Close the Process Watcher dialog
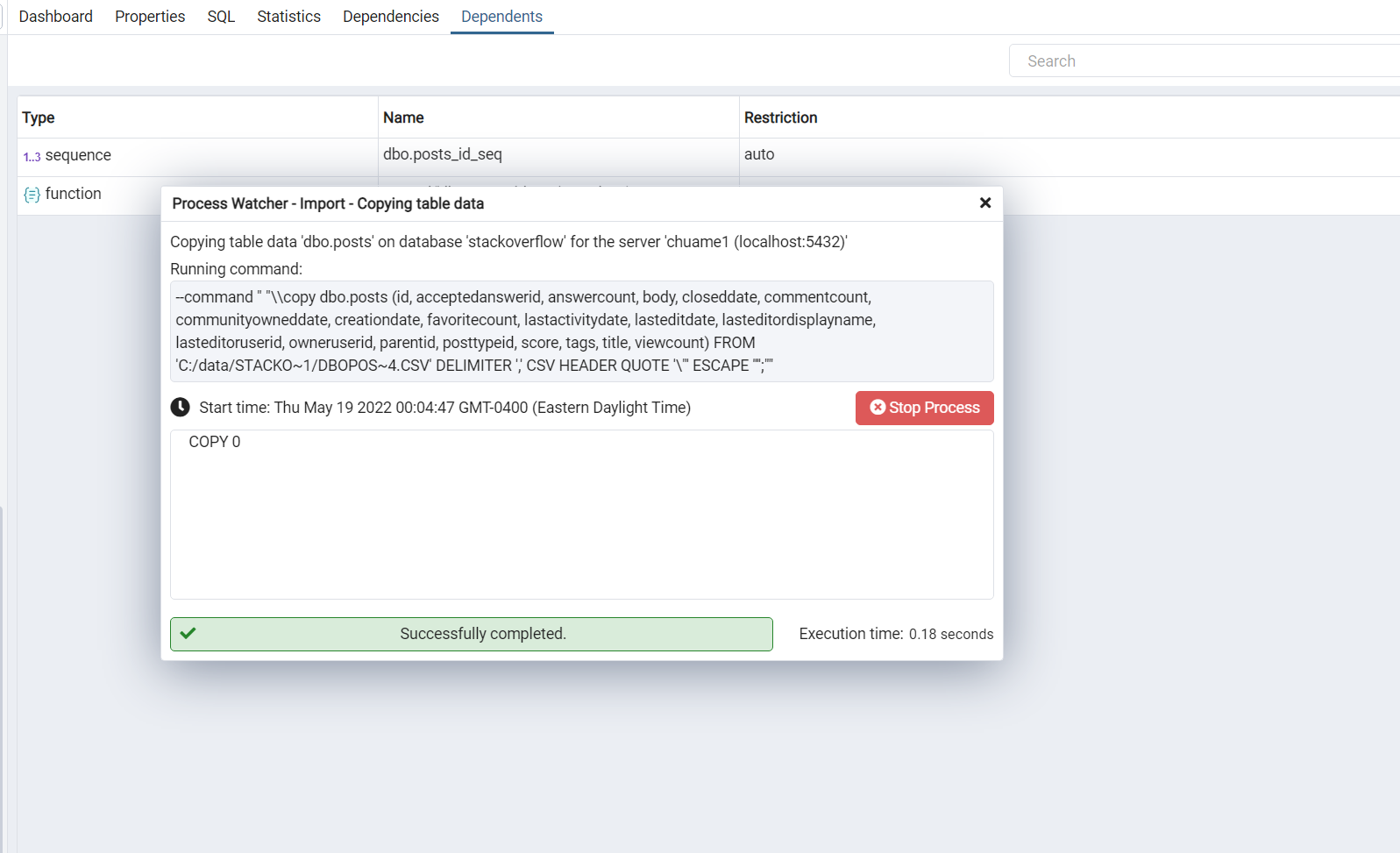 point(985,203)
